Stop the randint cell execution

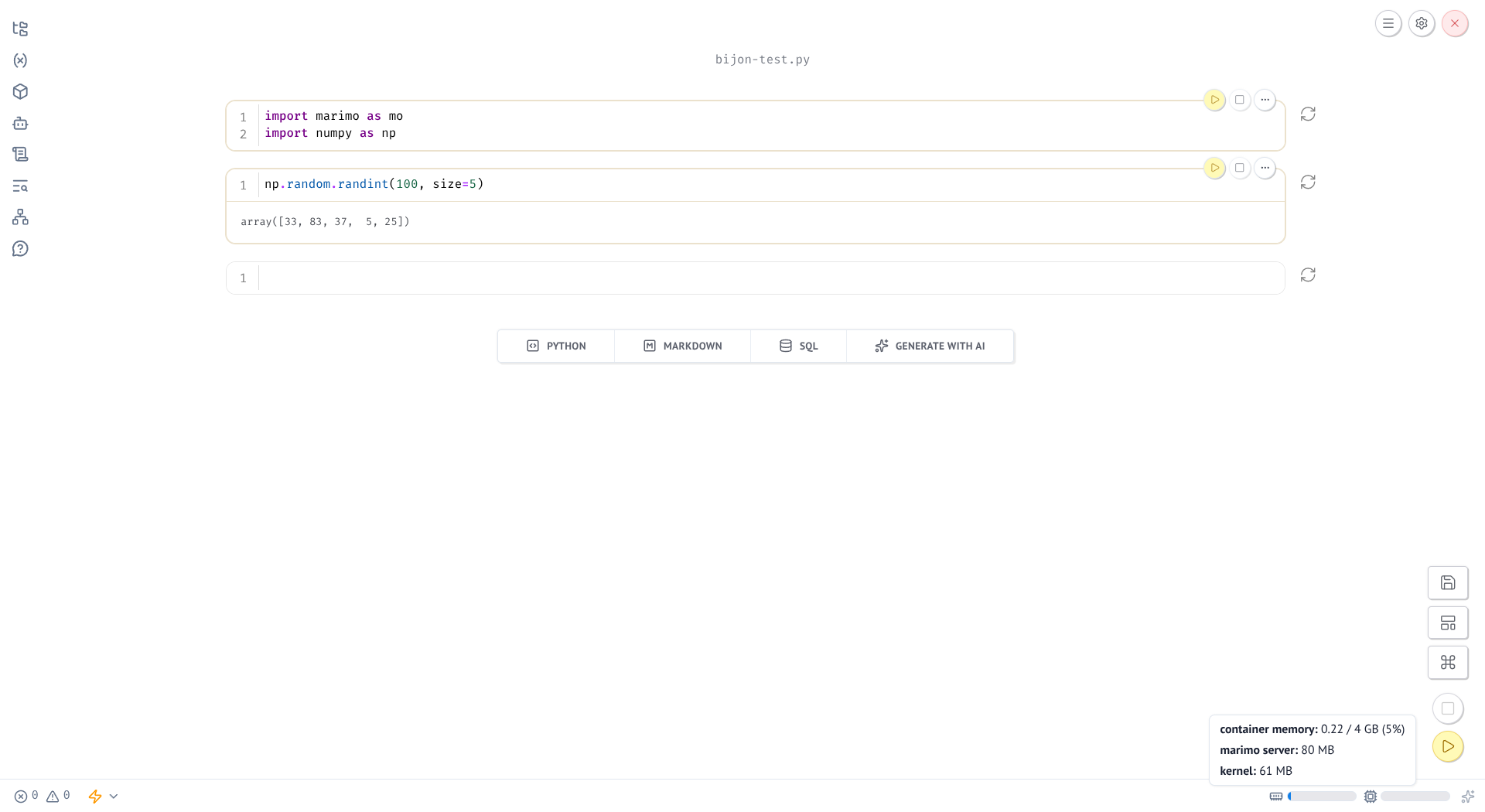[x=1240, y=168]
